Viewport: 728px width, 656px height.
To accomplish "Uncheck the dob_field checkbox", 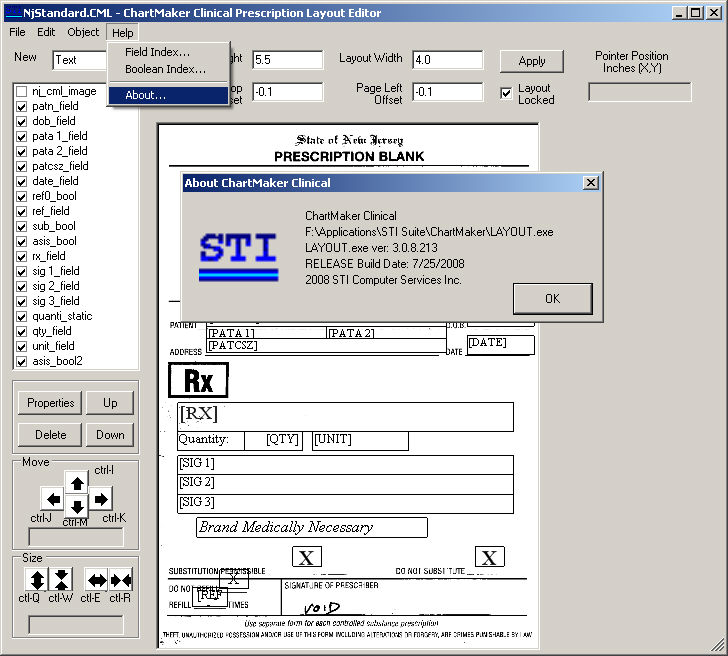I will coord(21,122).
